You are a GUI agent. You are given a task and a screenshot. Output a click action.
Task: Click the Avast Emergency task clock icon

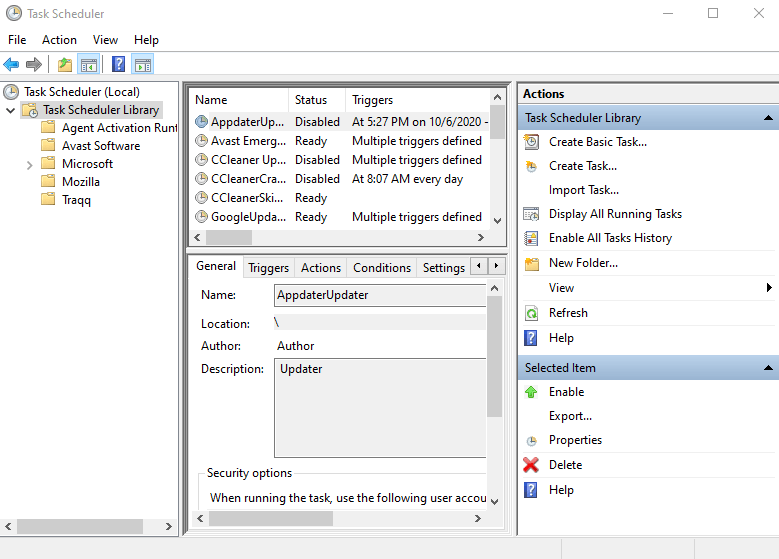point(201,141)
